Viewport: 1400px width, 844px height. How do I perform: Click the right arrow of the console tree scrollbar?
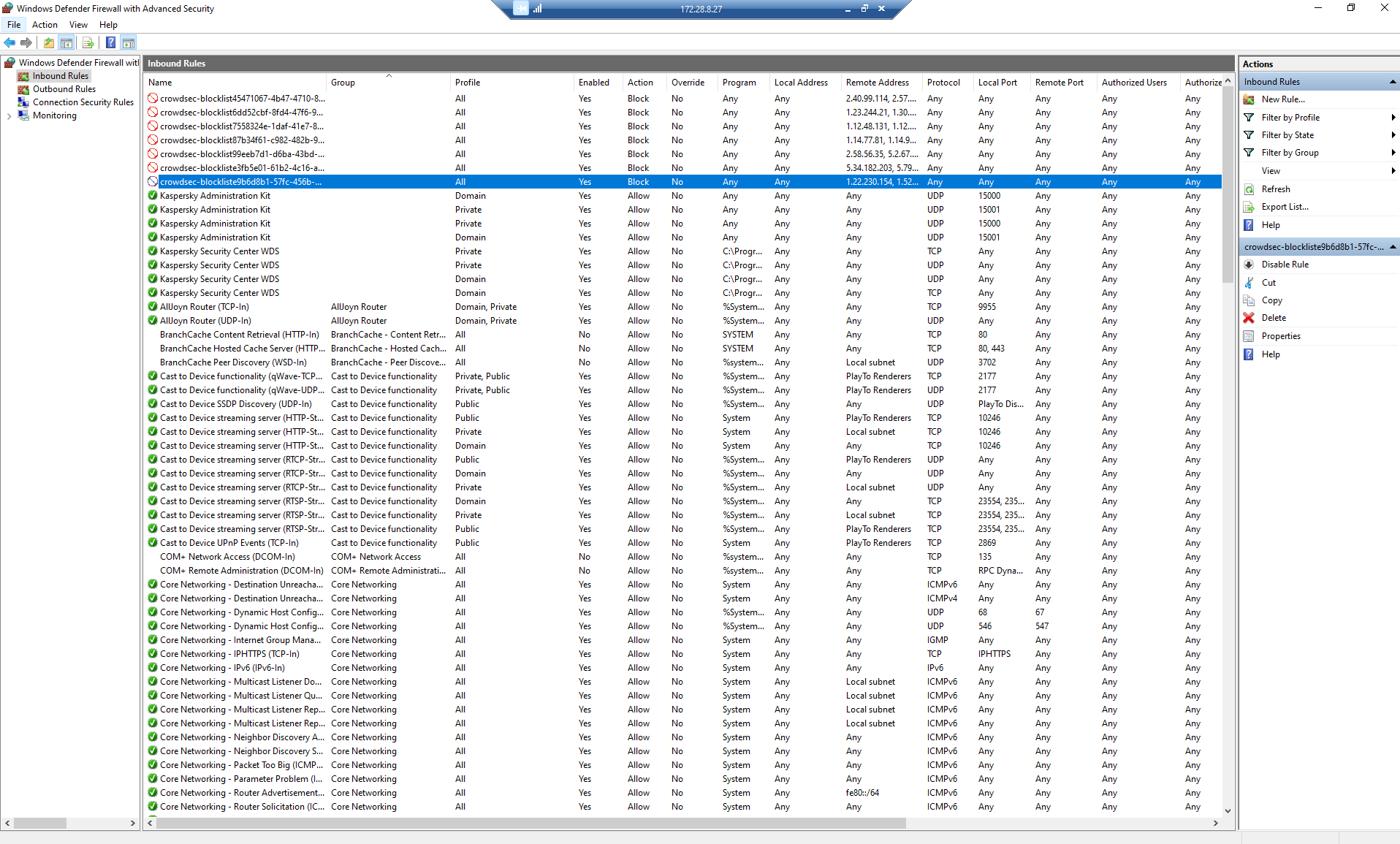[x=132, y=824]
